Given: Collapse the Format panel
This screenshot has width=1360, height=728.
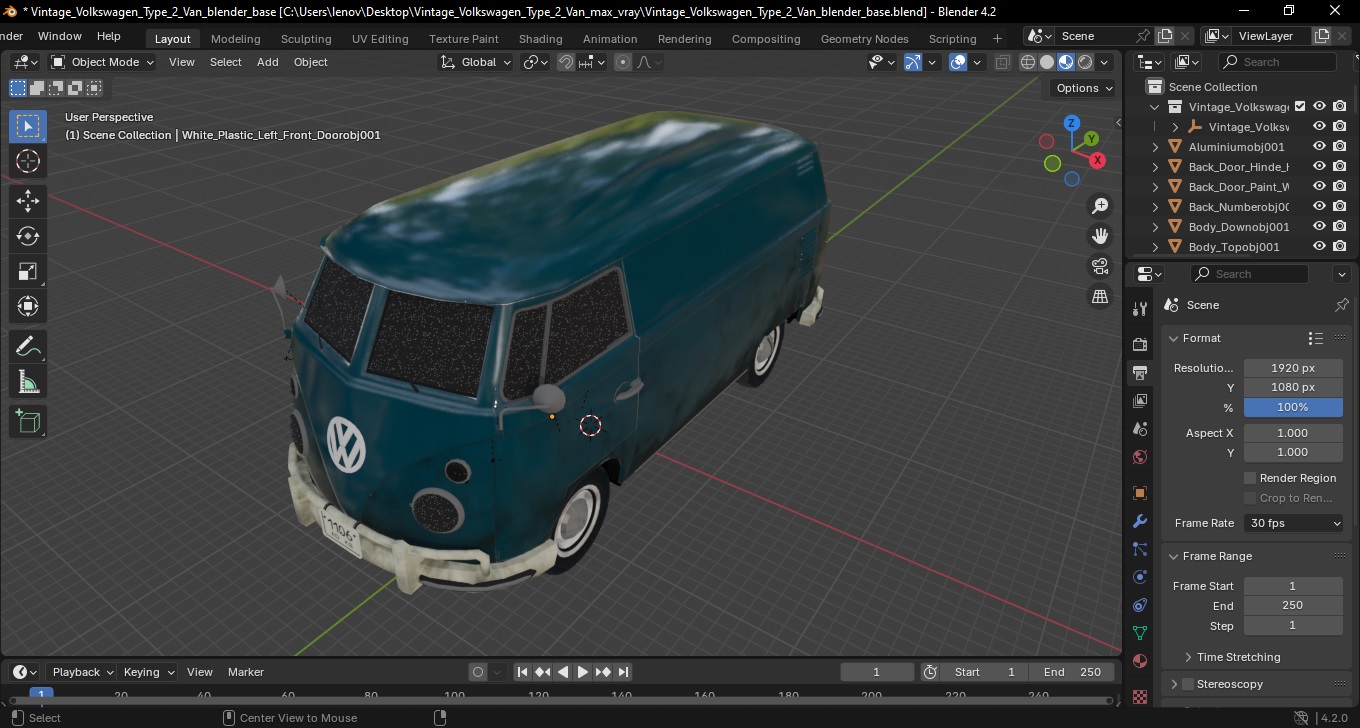Looking at the screenshot, I should (x=1173, y=338).
